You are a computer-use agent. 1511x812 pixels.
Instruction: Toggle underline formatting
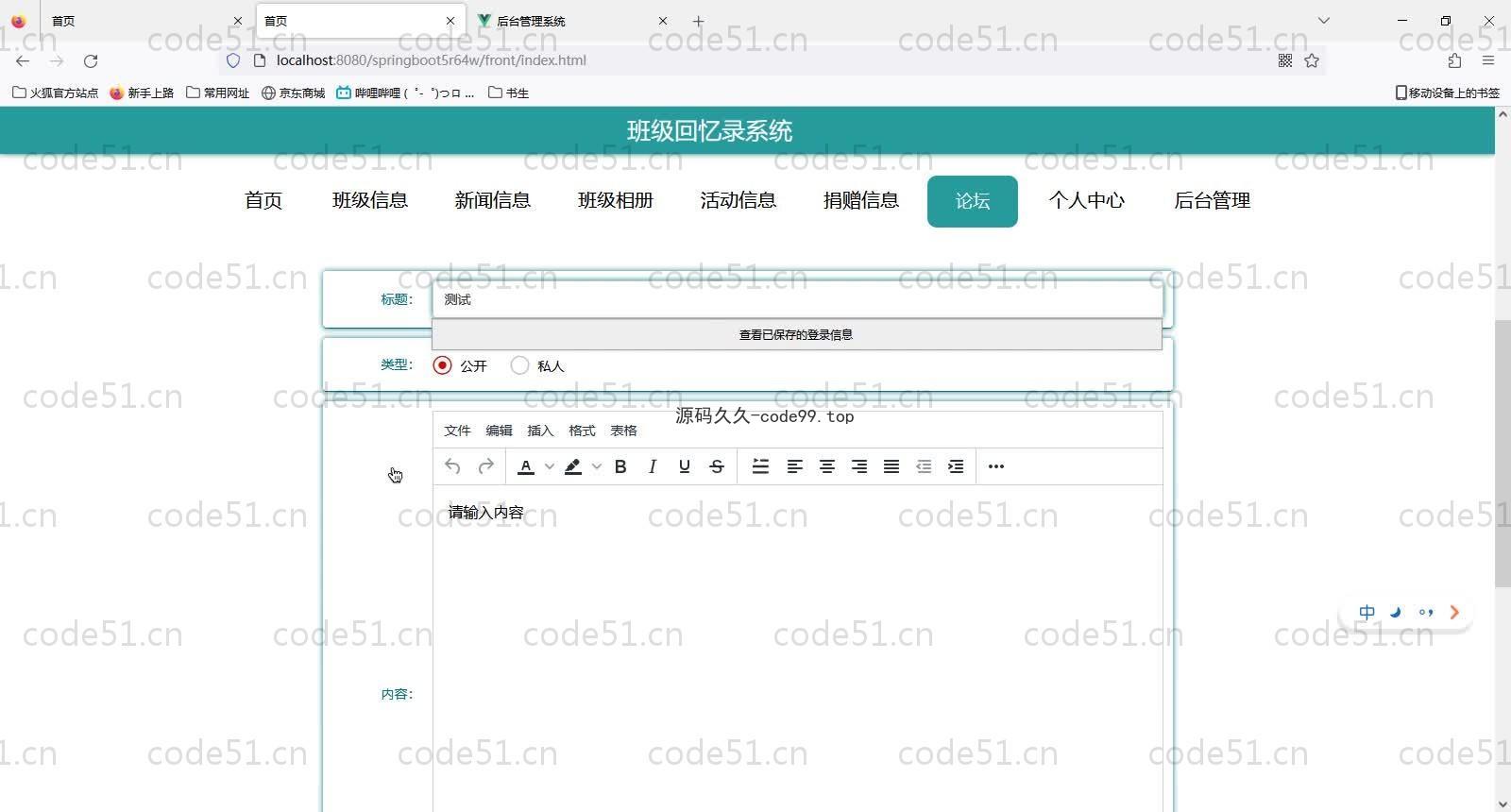click(x=685, y=466)
